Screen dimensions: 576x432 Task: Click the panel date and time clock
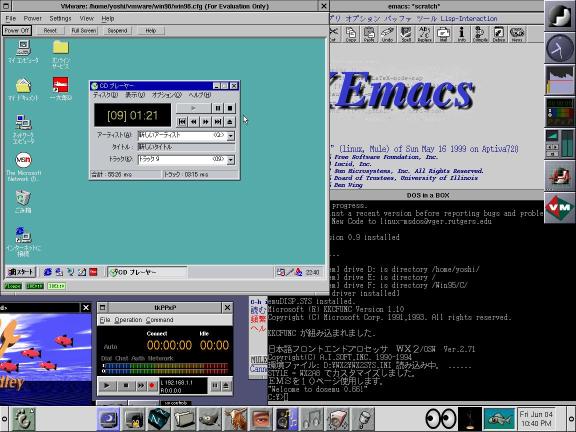point(536,419)
